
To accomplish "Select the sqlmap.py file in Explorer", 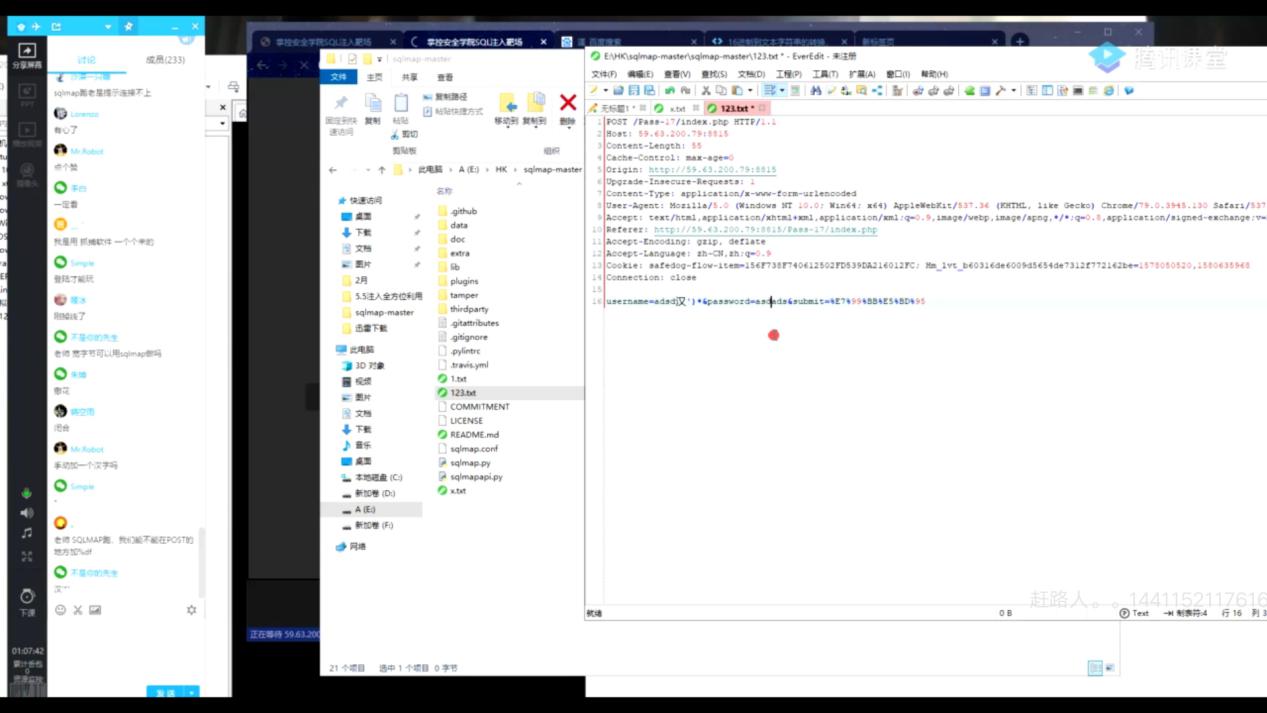I will (469, 463).
